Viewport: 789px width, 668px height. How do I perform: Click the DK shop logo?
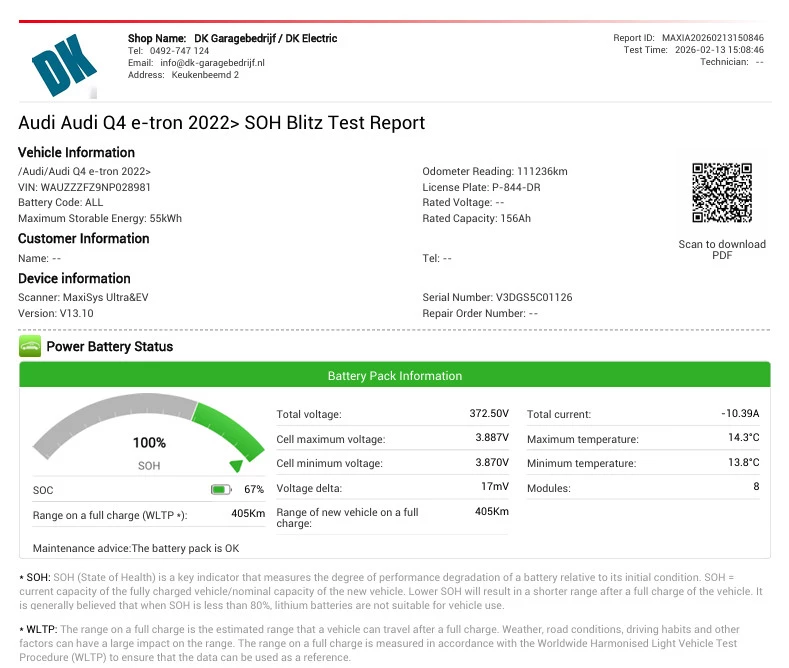64,62
